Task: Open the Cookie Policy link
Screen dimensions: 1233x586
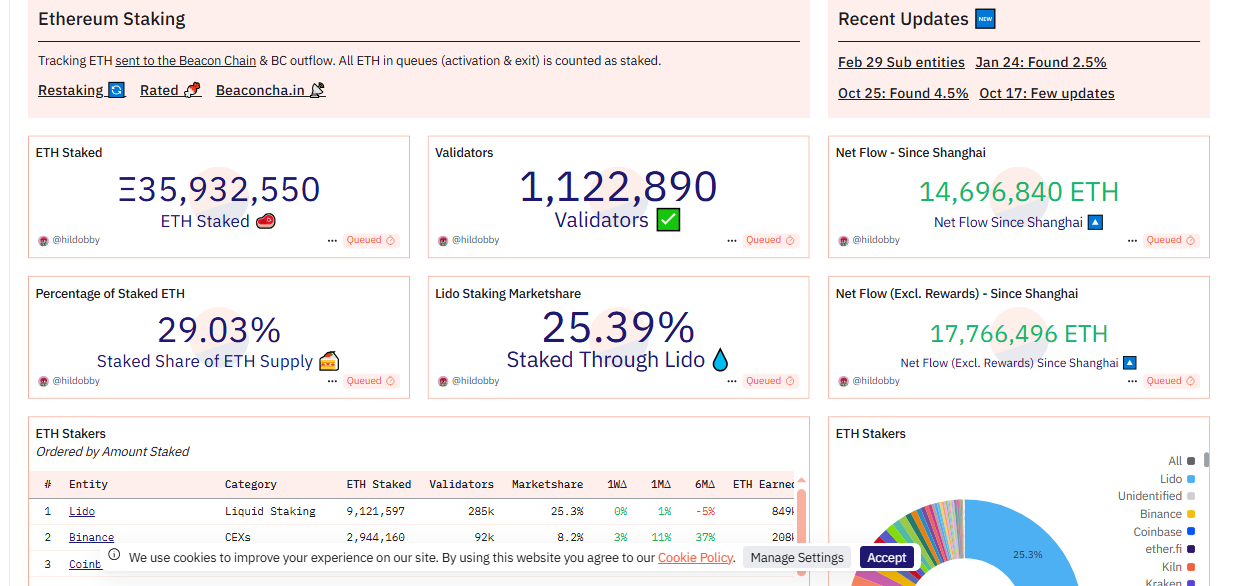Action: click(695, 557)
